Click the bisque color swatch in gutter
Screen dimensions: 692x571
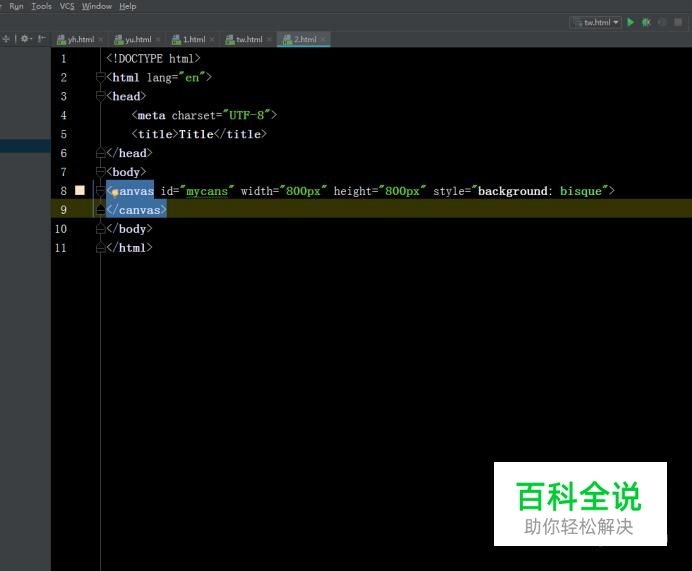click(80, 190)
